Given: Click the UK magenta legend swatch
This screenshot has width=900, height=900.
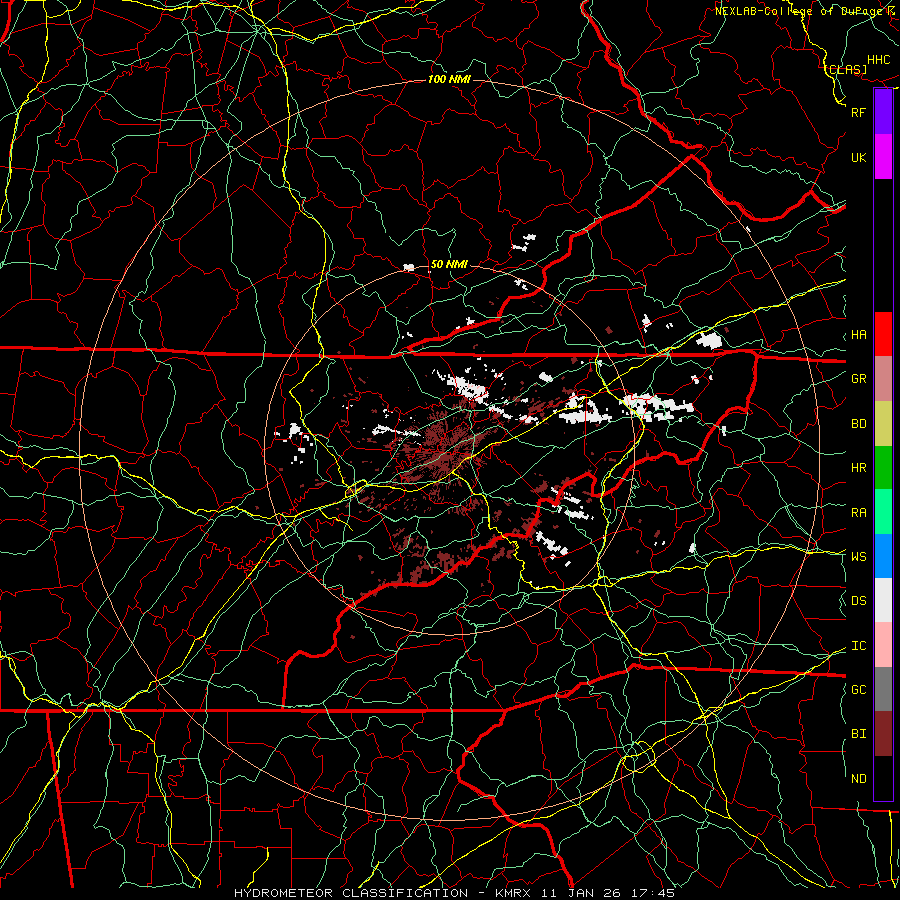Looking at the screenshot, I should point(883,157).
